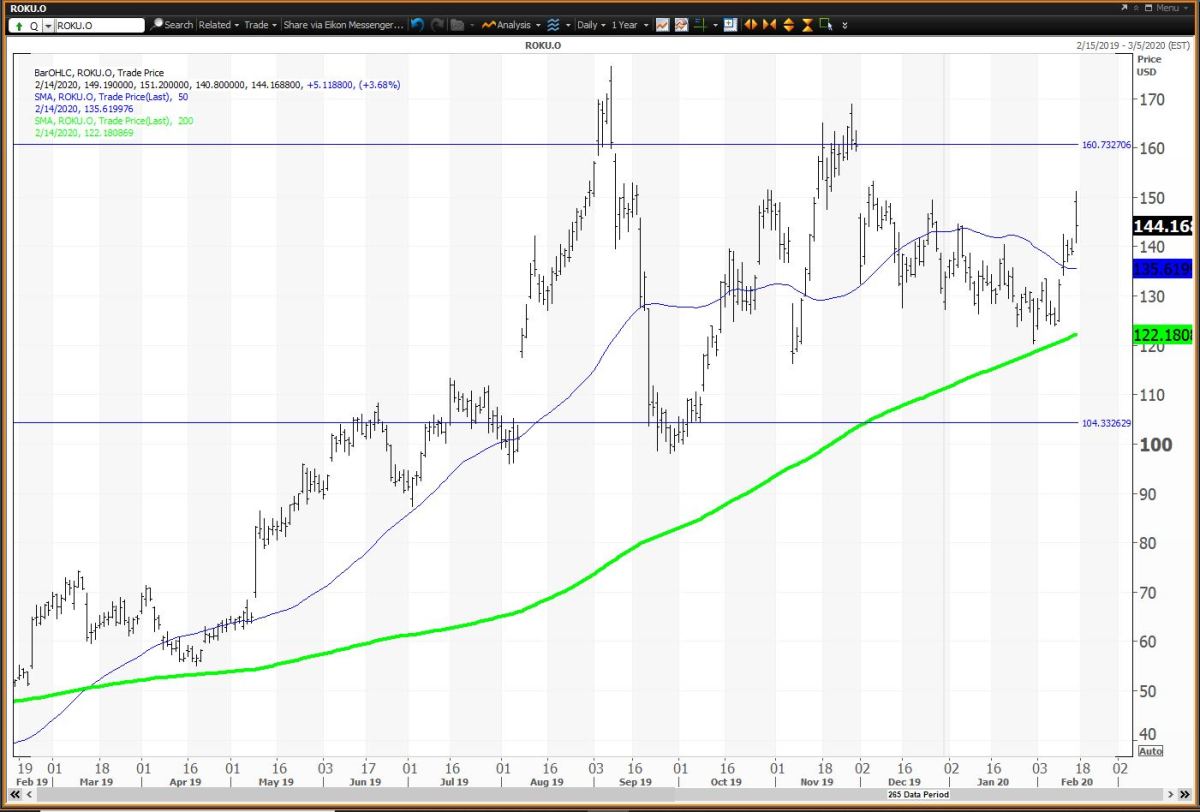Click the line chart type icon
This screenshot has width=1200, height=812.
(x=663, y=24)
